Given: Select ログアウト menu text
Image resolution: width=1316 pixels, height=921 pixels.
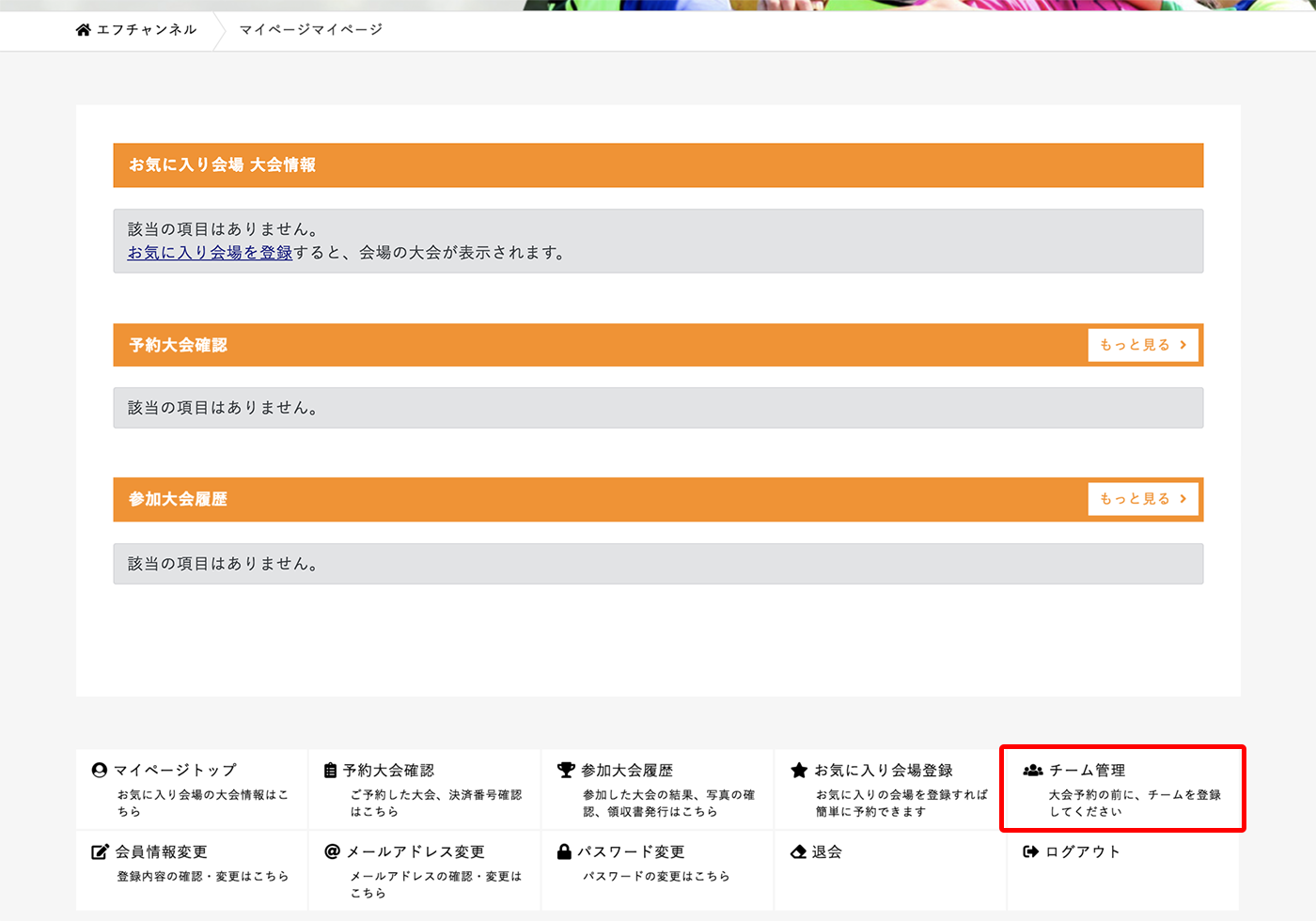Looking at the screenshot, I should (1083, 851).
